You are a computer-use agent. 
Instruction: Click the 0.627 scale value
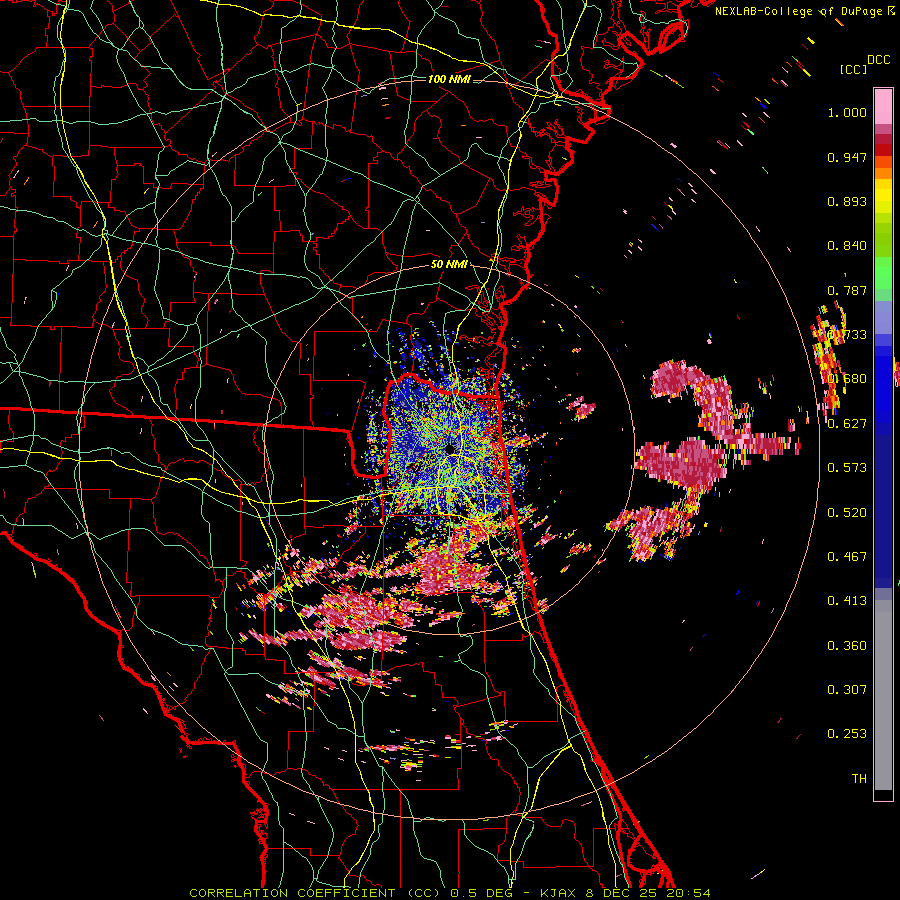pyautogui.click(x=847, y=424)
